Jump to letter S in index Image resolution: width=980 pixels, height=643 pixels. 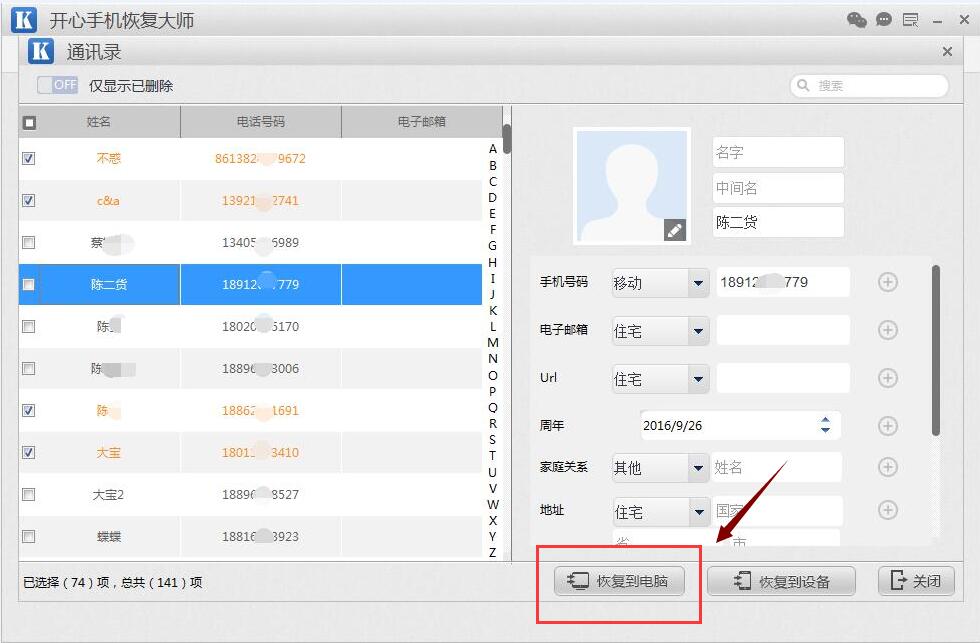coord(492,439)
